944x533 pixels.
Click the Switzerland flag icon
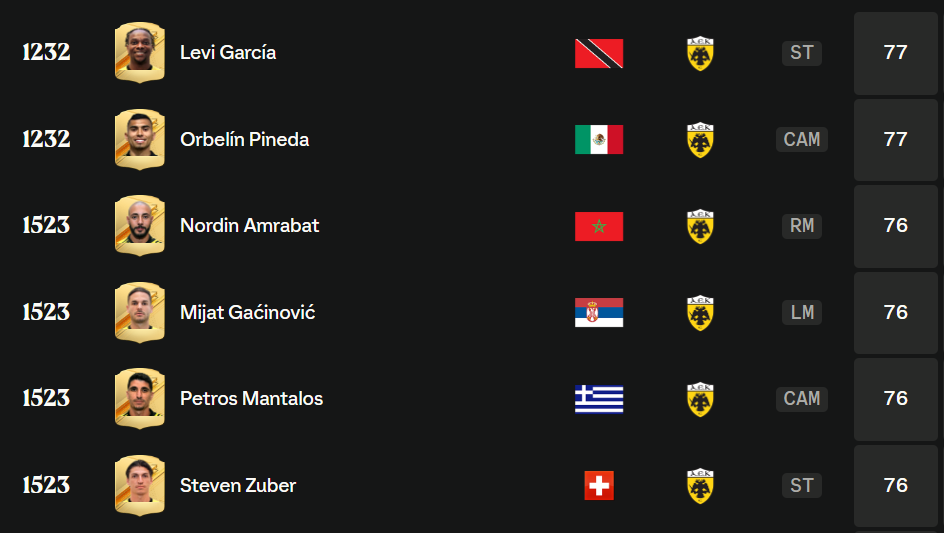599,485
